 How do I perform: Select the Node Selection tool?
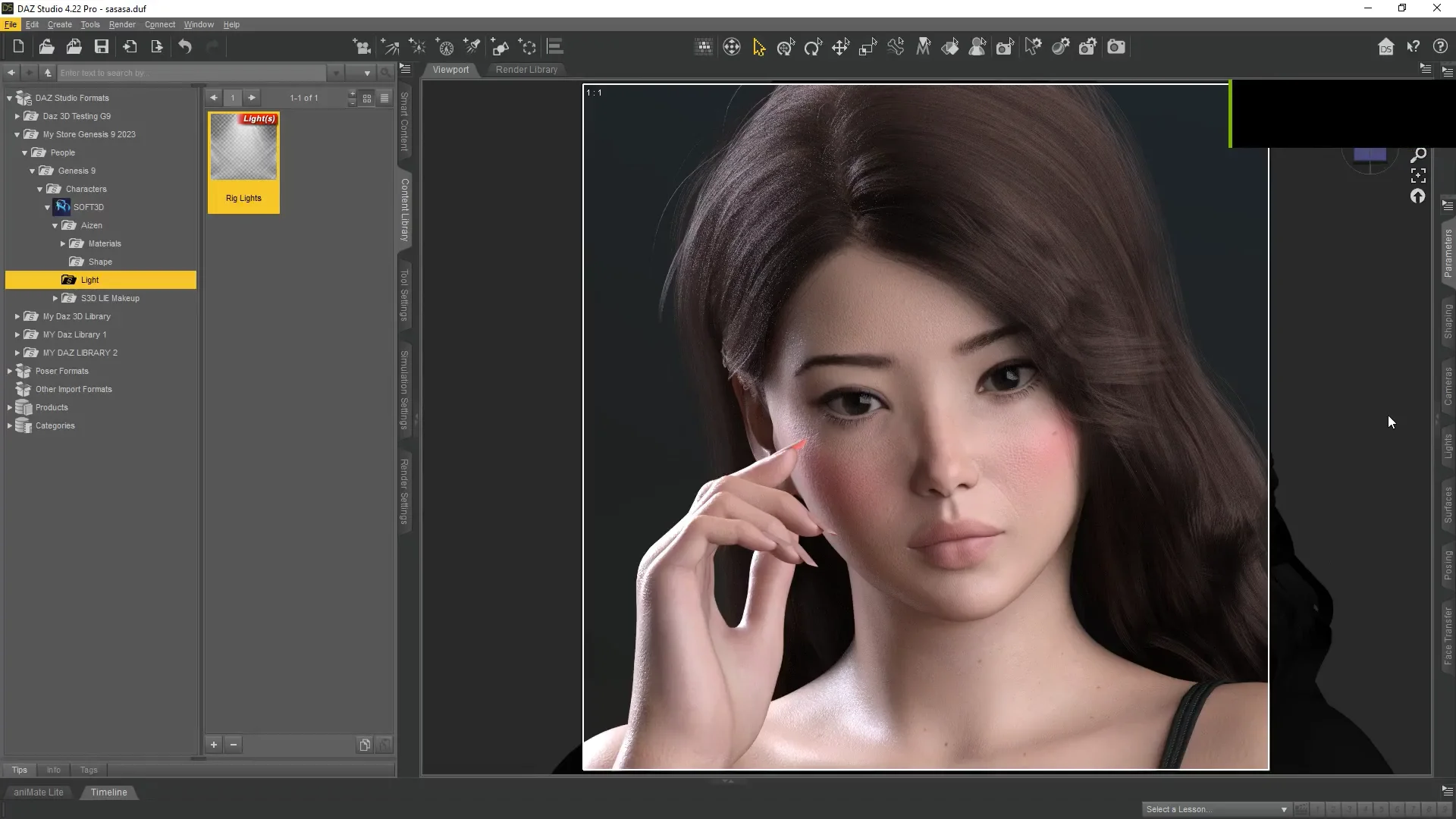(759, 47)
